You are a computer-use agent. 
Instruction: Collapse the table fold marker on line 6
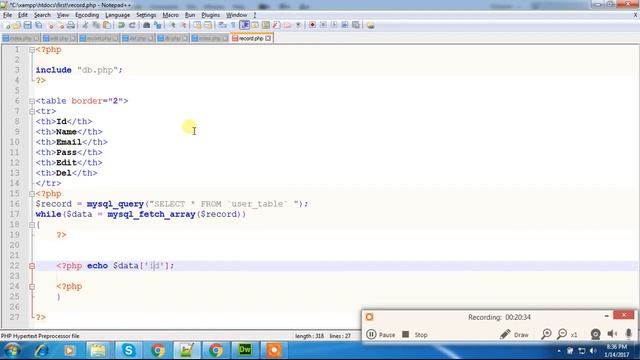[32, 101]
